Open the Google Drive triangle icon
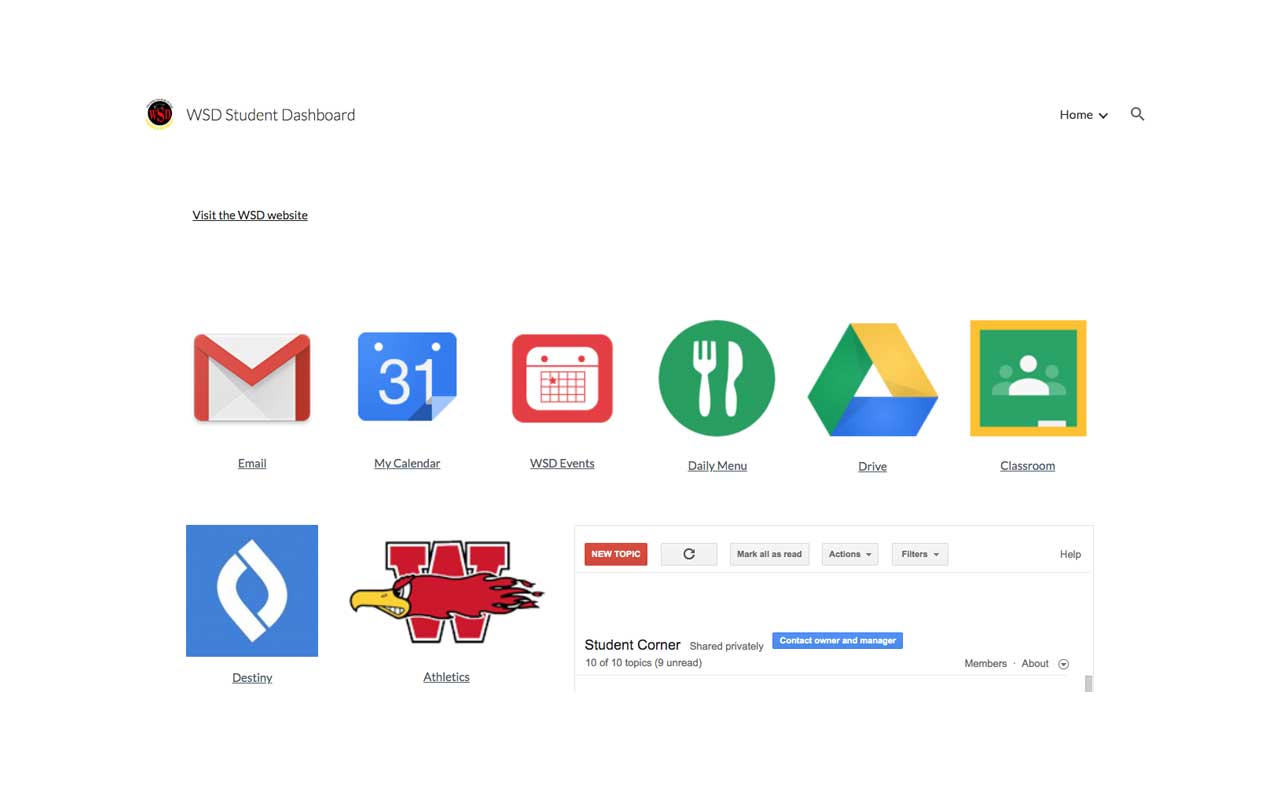The image size is (1280, 803). point(872,379)
